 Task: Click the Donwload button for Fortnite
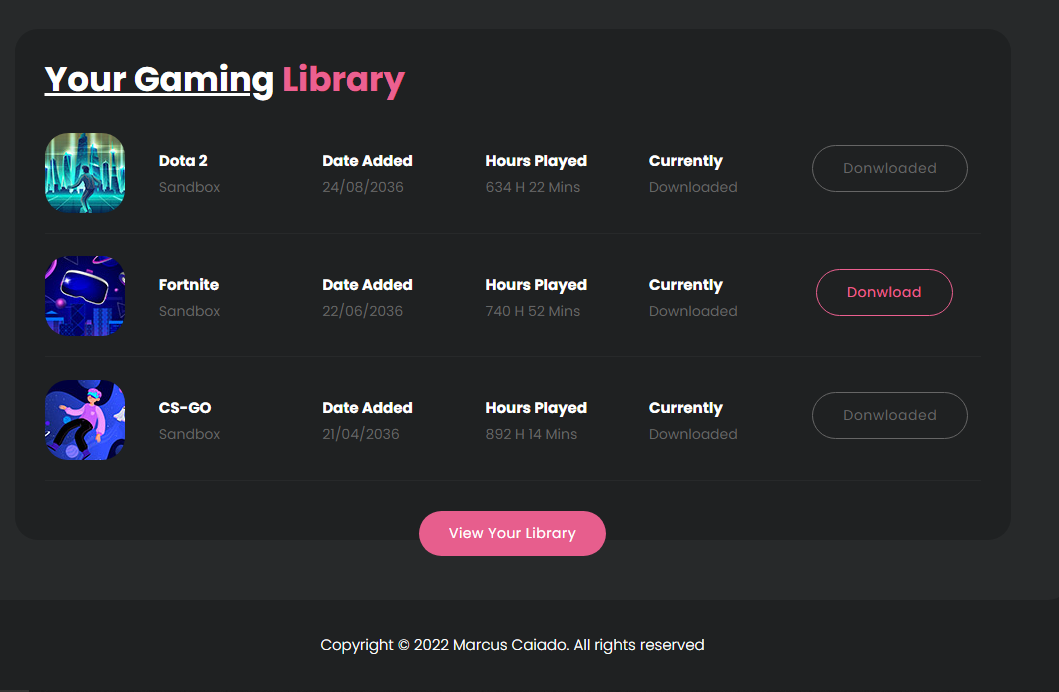pyautogui.click(x=884, y=292)
